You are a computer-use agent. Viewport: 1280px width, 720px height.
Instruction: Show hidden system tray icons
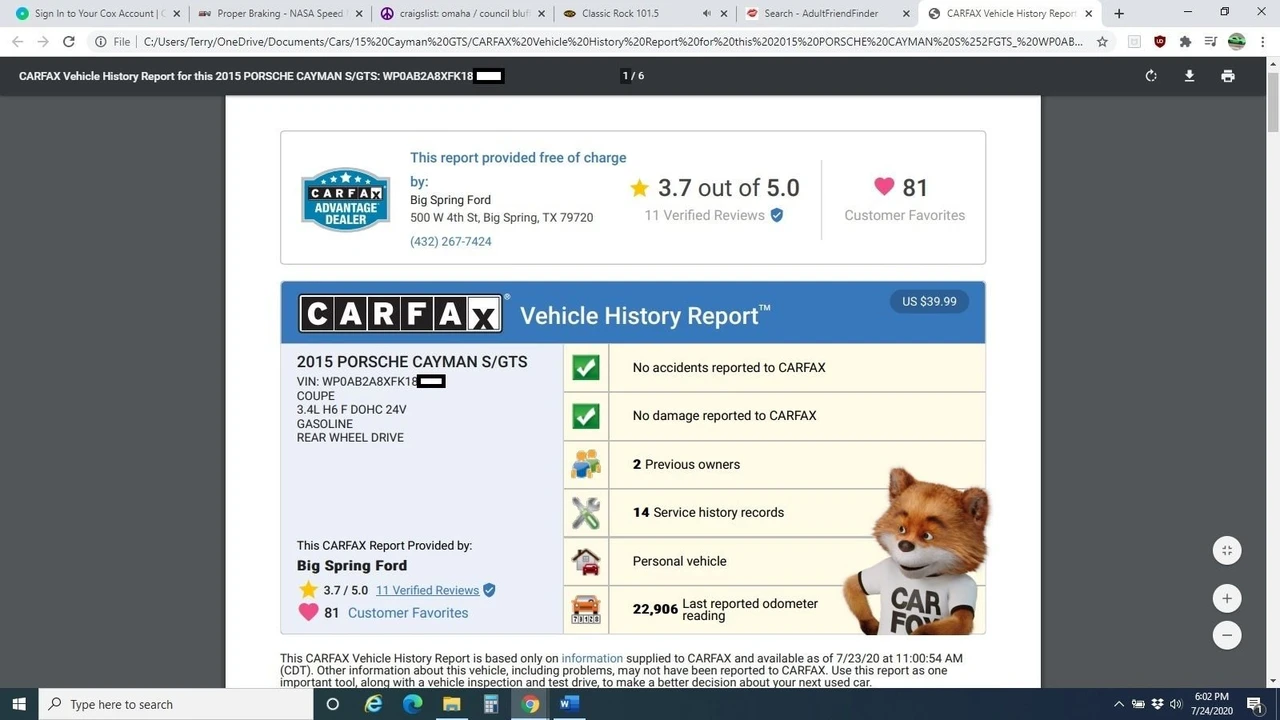1119,704
